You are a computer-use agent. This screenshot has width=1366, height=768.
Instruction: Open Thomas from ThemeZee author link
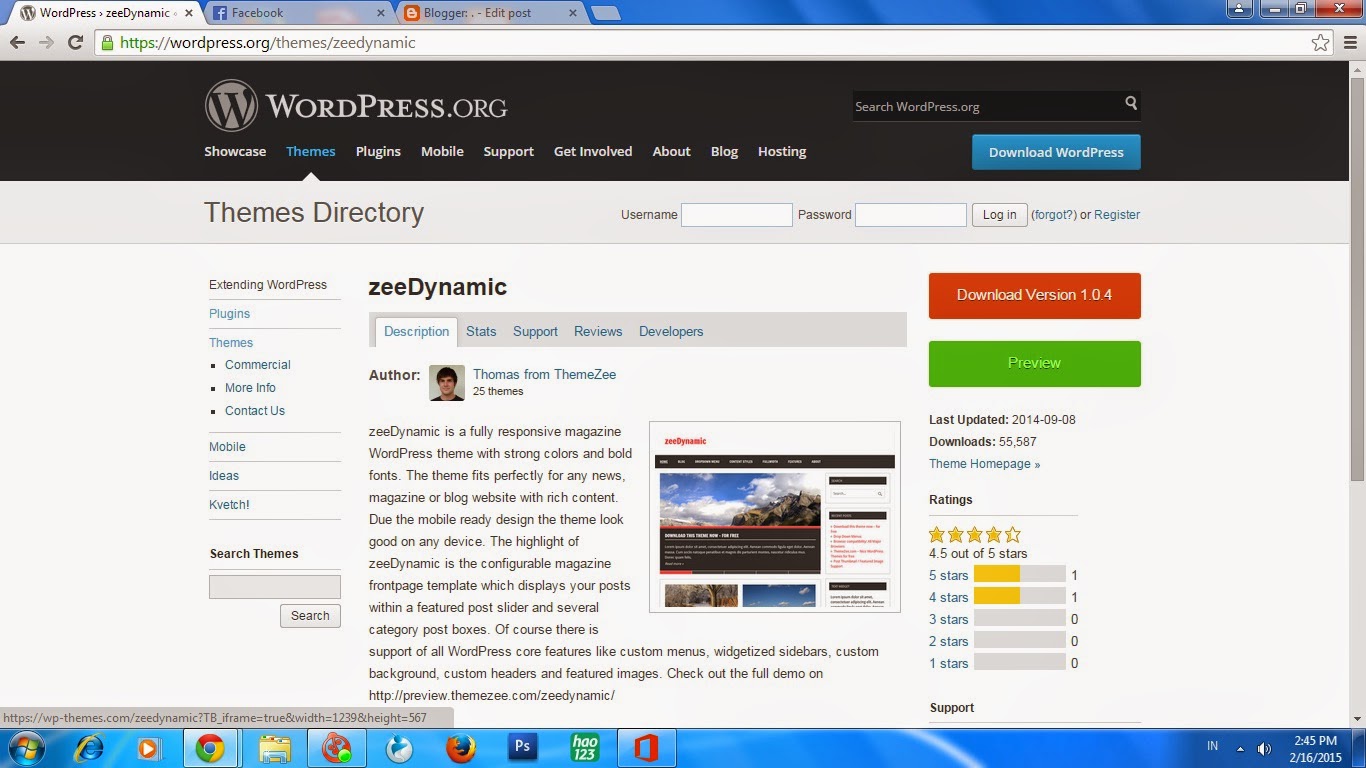[544, 375]
